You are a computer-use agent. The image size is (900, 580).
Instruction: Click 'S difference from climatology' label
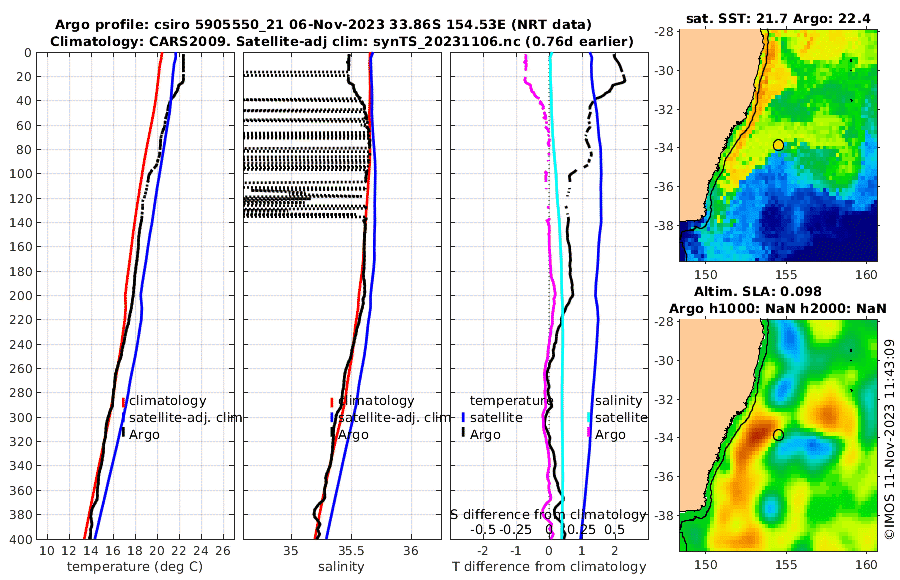[548, 514]
